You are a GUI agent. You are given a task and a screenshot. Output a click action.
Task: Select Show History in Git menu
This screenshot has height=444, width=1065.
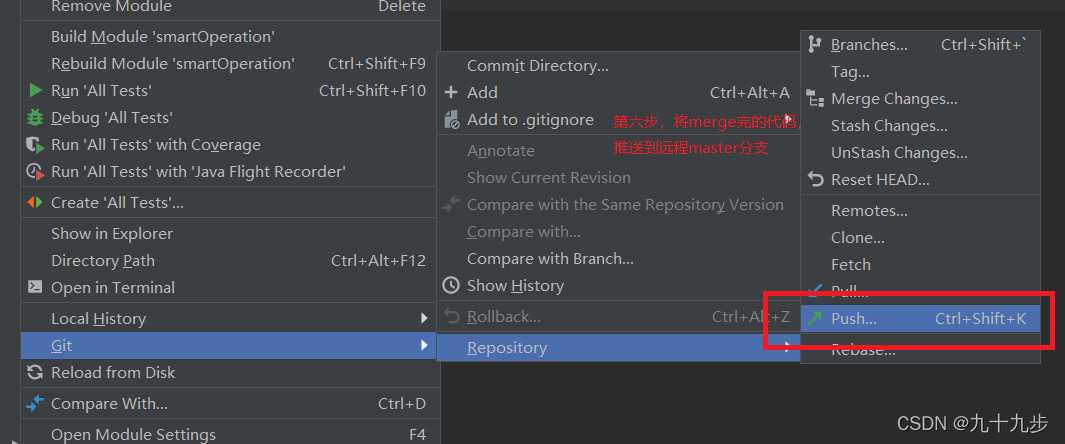[x=618, y=286]
